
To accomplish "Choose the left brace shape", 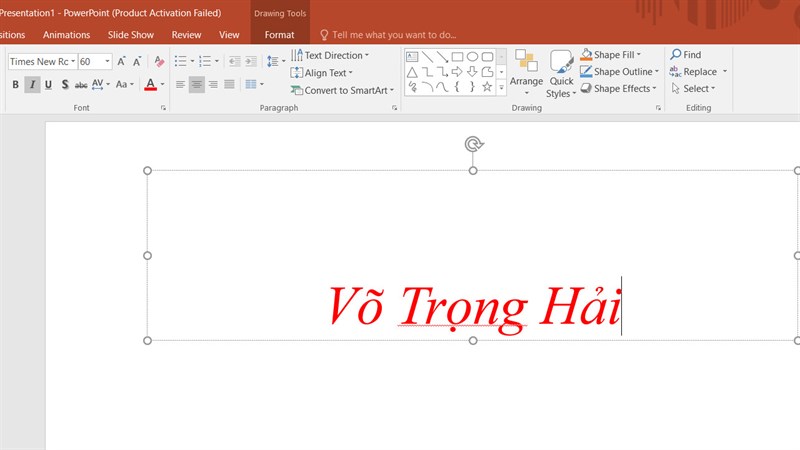I will (x=458, y=87).
